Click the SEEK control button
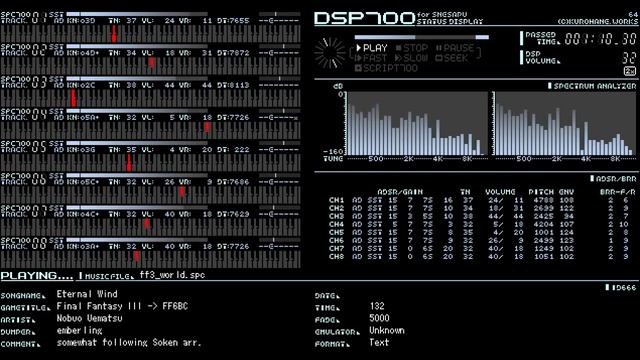 click(451, 58)
